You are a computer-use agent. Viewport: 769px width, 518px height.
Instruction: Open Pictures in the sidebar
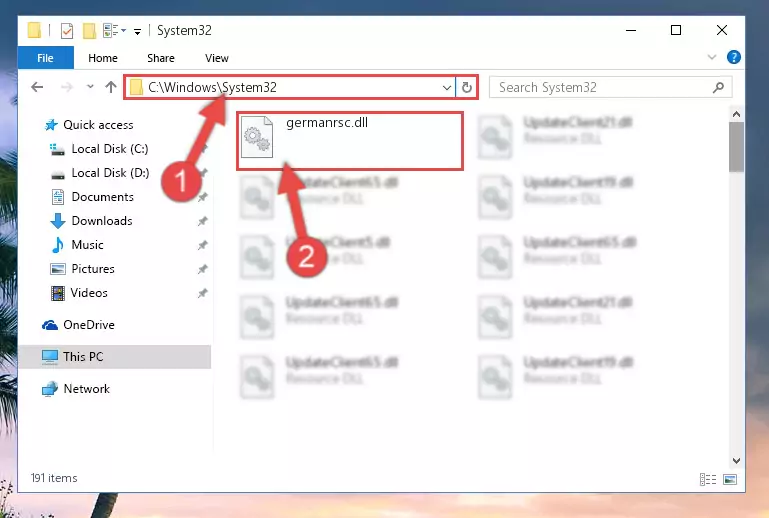point(93,269)
